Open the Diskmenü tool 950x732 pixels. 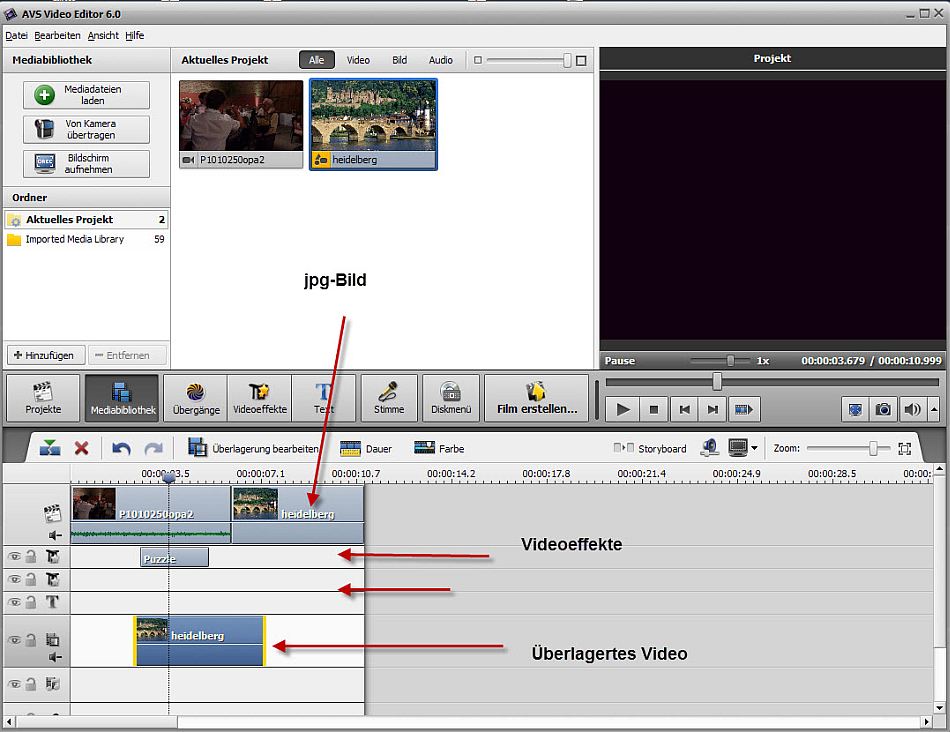click(450, 398)
